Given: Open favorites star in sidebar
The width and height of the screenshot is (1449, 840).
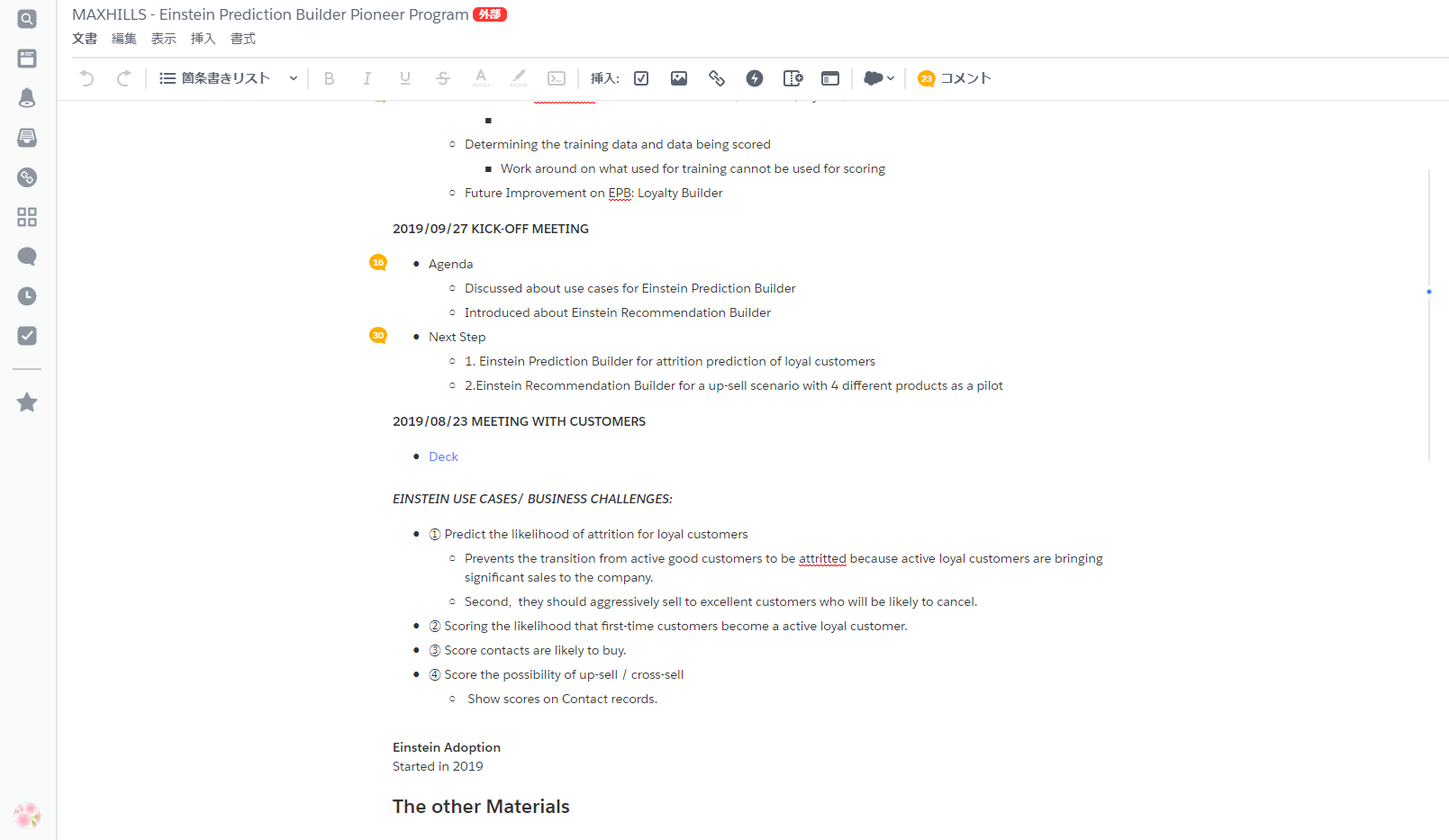Looking at the screenshot, I should click(27, 402).
